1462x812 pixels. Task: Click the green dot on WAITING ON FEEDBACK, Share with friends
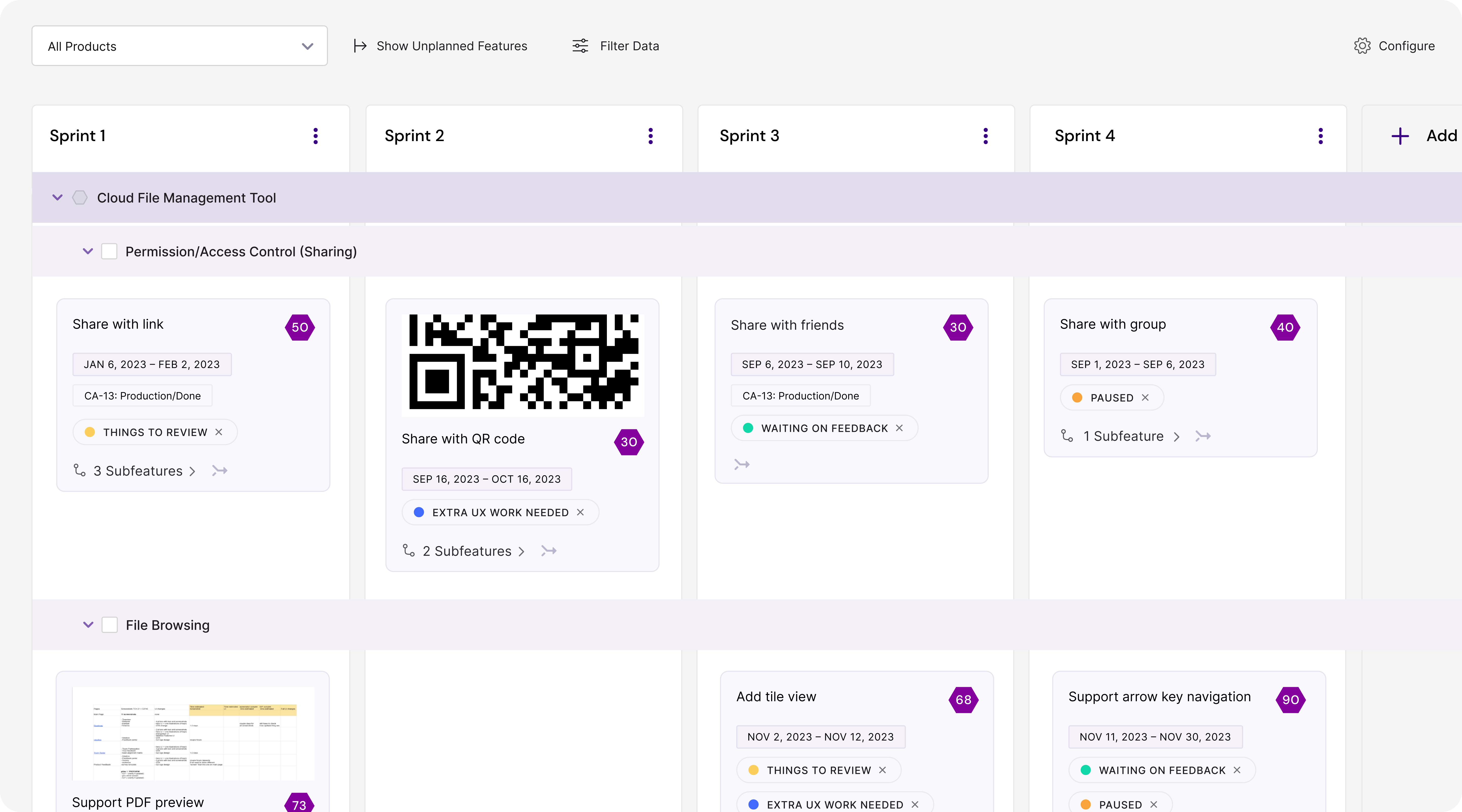click(748, 428)
